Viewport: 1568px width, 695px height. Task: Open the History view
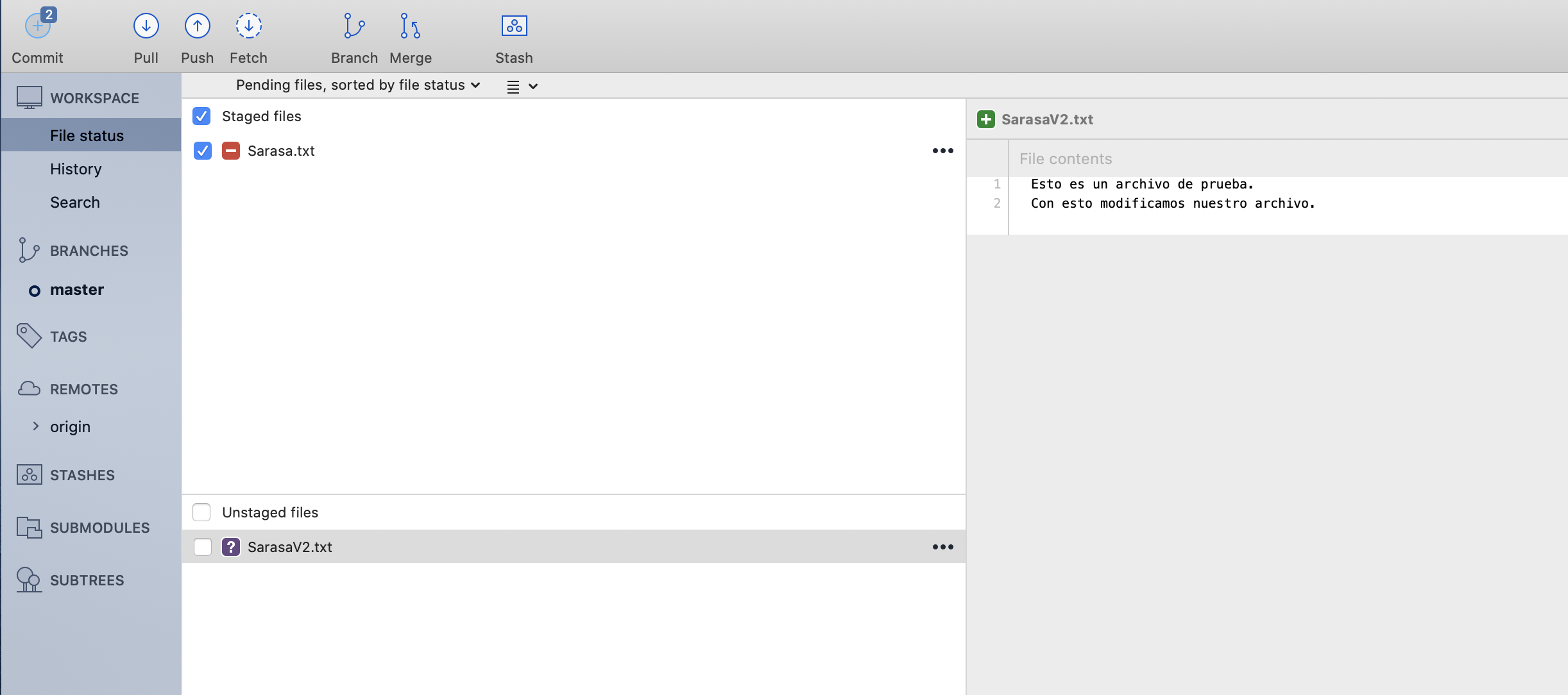coord(76,169)
